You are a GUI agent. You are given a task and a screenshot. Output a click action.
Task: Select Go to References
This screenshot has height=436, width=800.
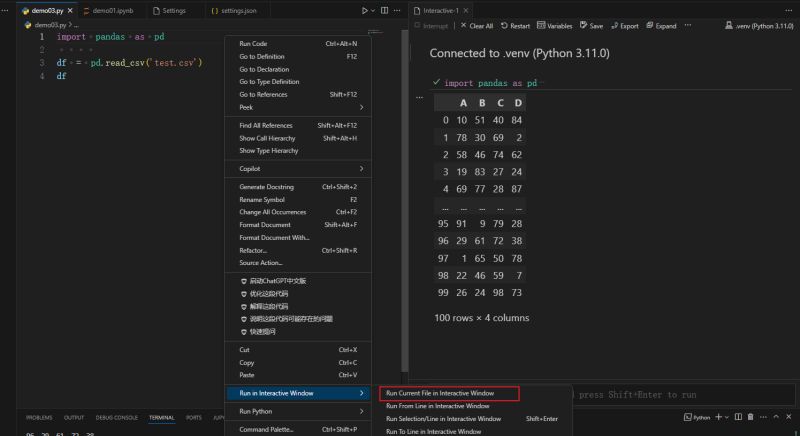(x=298, y=94)
